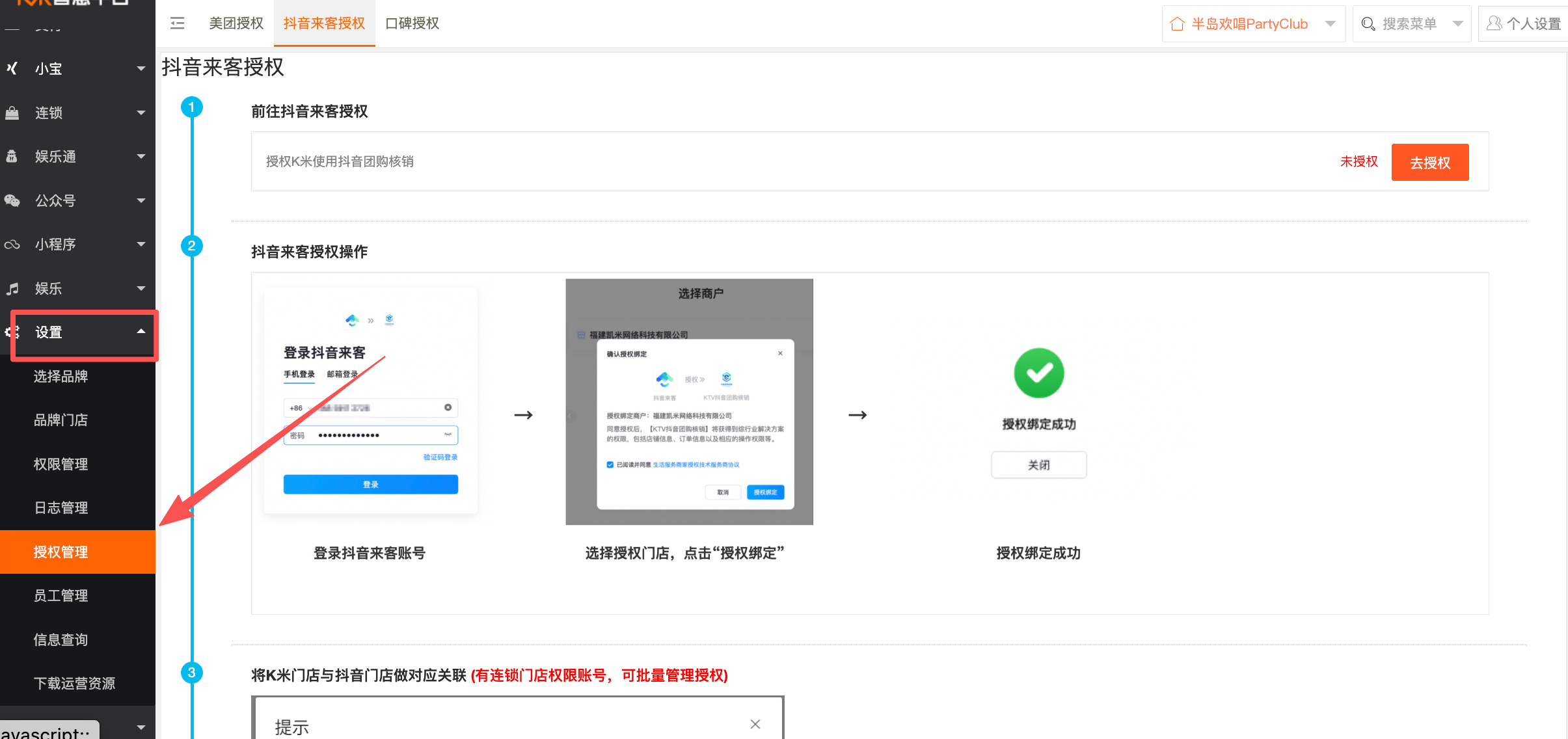Collapse the 设置 submenu using its chevron
1568x739 pixels.
point(141,332)
